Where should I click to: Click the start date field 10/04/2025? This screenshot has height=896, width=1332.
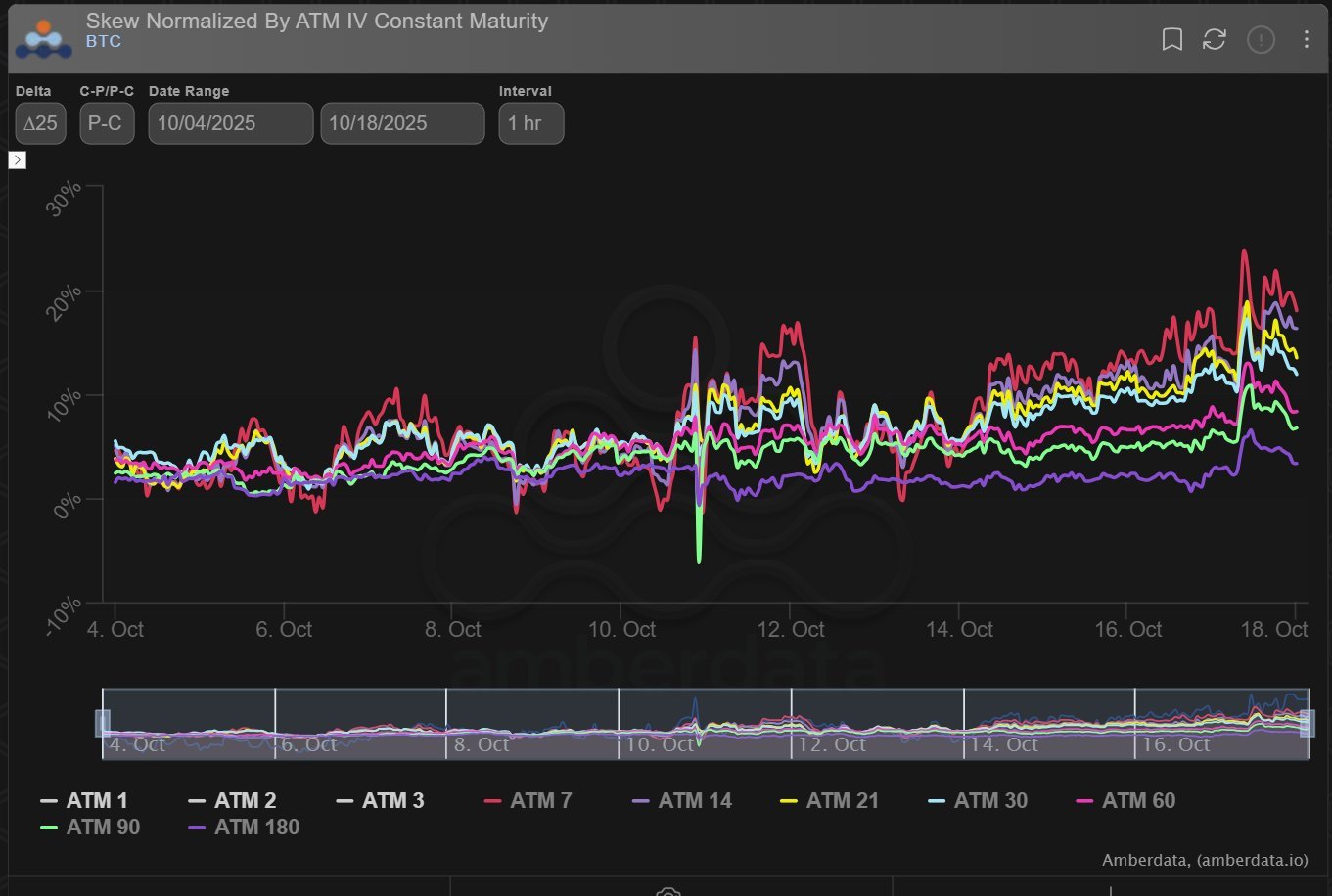tap(231, 123)
